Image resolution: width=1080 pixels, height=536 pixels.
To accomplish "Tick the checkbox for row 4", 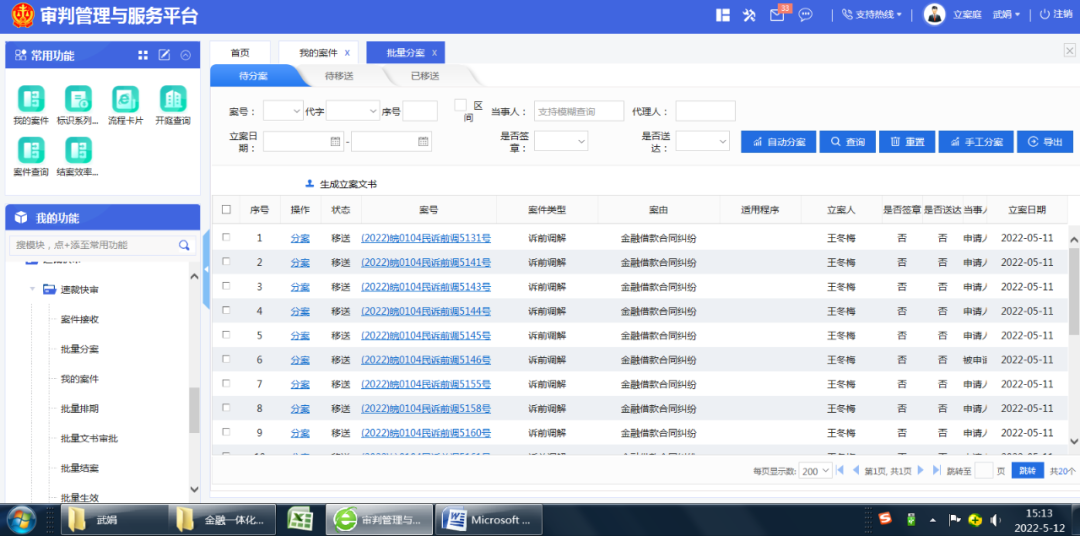I will pos(226,310).
